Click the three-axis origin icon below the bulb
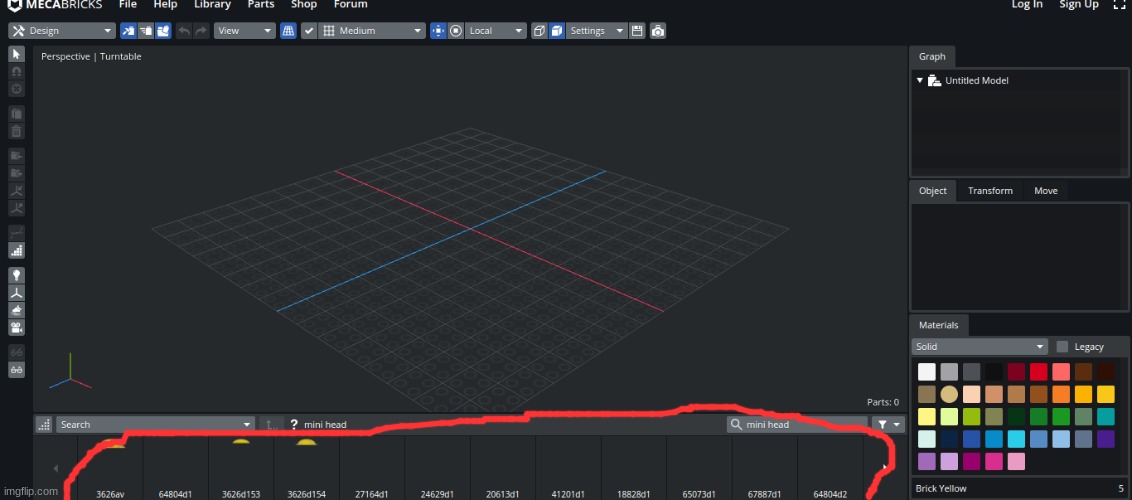Image resolution: width=1132 pixels, height=500 pixels. [x=17, y=292]
